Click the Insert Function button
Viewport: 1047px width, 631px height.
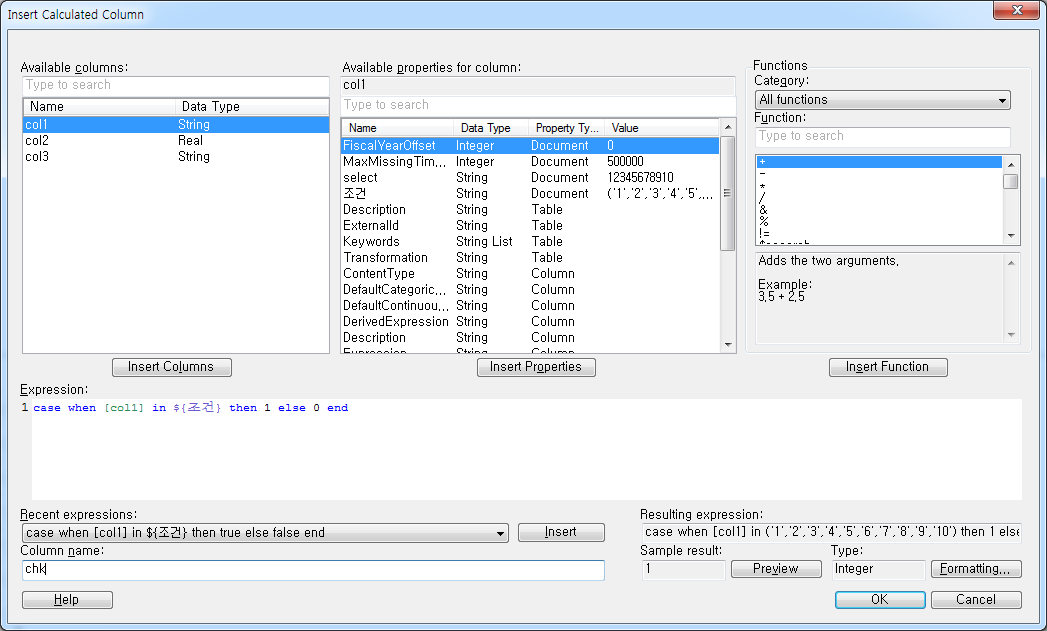pos(888,367)
